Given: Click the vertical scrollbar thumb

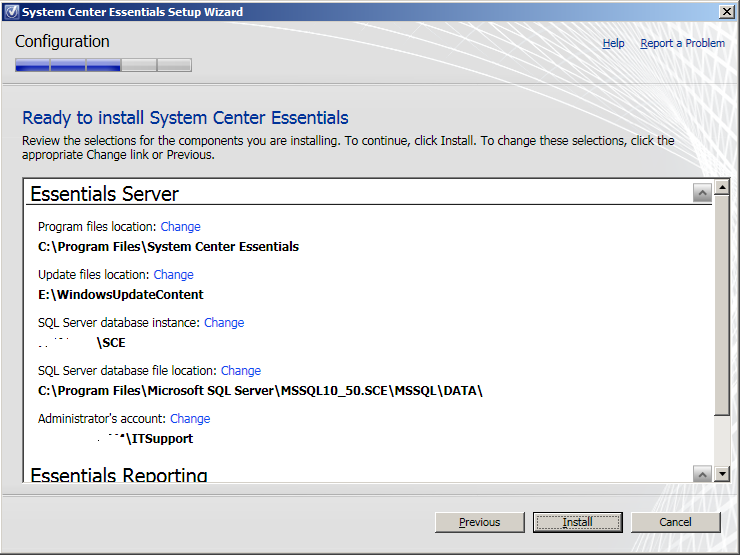Looking at the screenshot, I should 723,300.
